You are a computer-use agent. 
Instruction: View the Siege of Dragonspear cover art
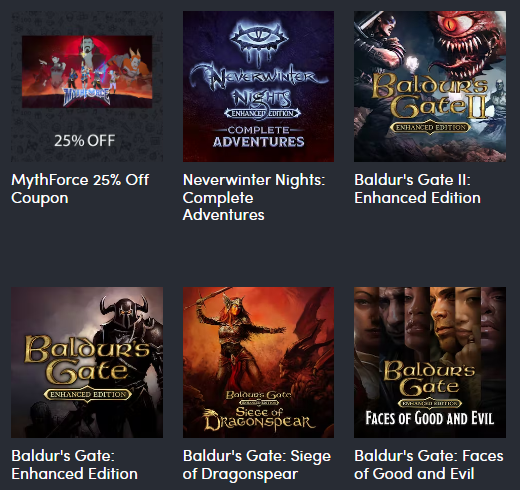(258, 362)
